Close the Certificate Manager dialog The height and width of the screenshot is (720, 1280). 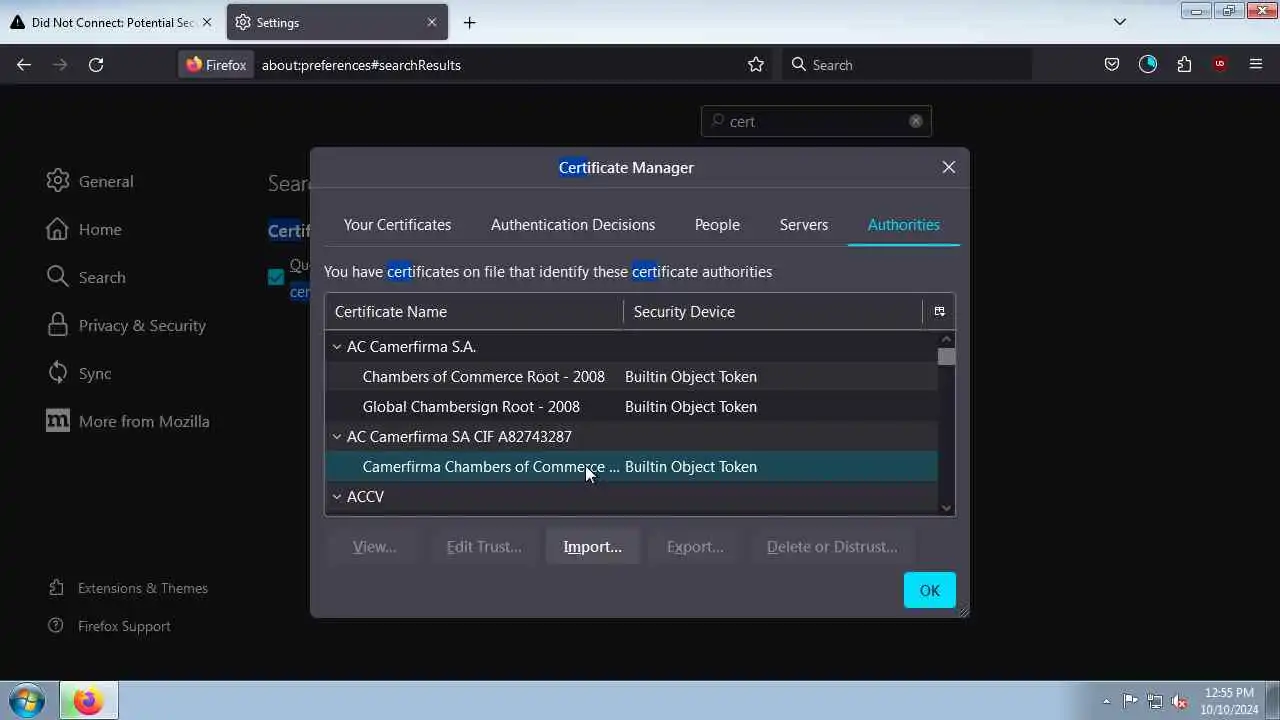(949, 167)
